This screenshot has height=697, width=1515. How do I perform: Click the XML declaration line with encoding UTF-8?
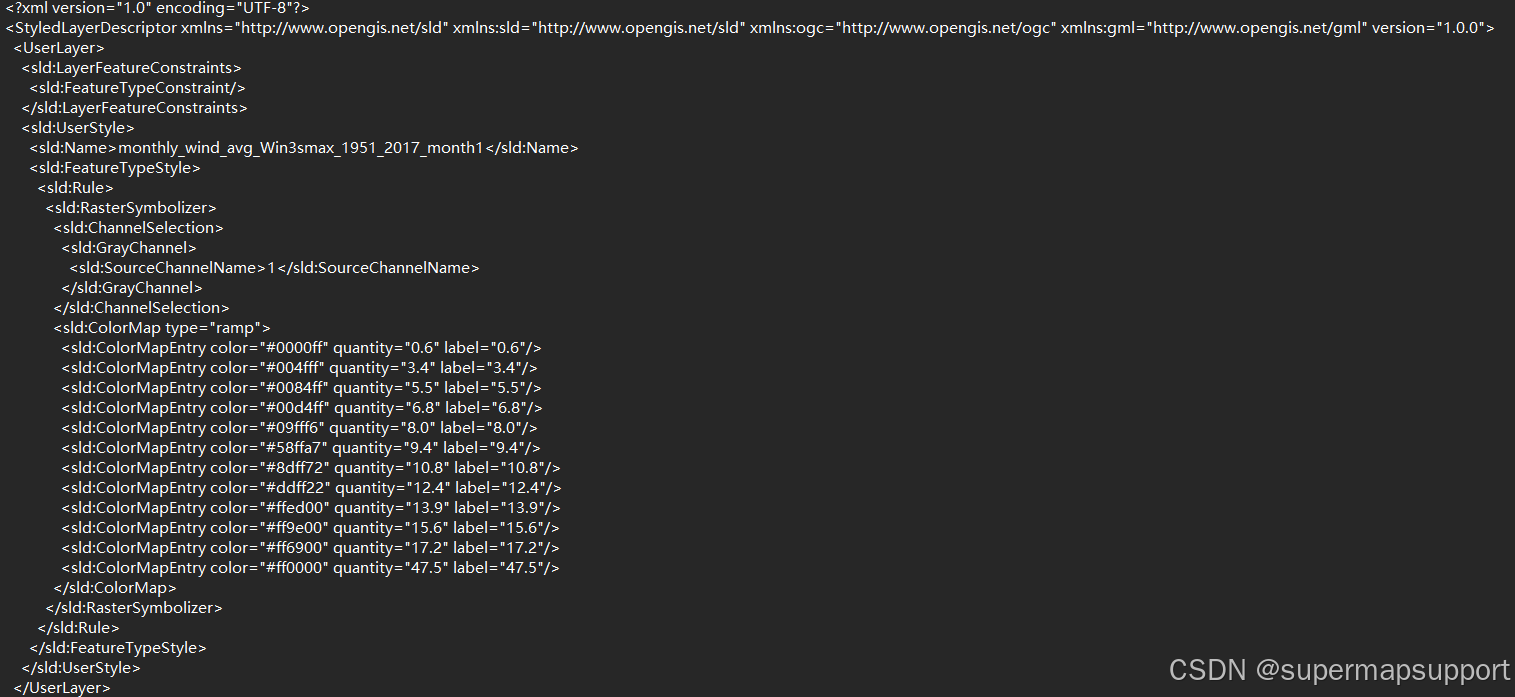[157, 8]
